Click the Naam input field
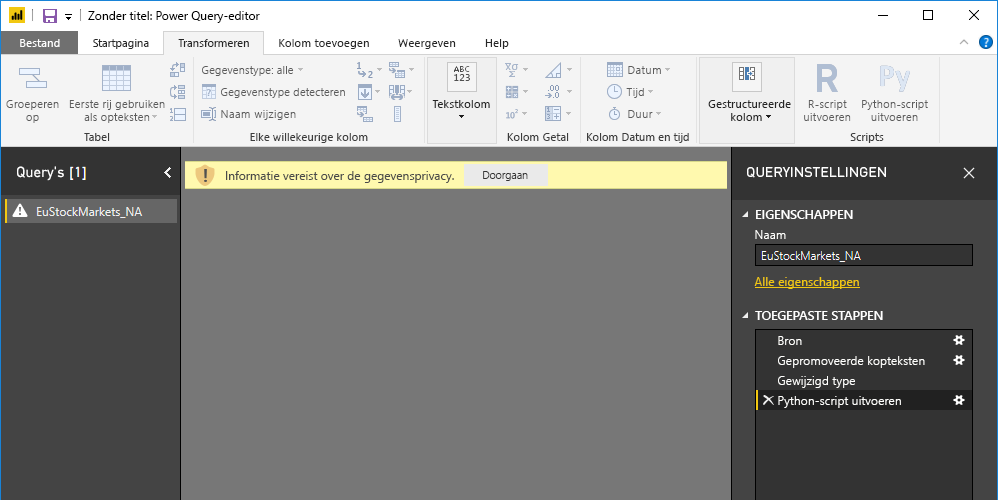Screen dimensions: 998x500 tap(864, 256)
